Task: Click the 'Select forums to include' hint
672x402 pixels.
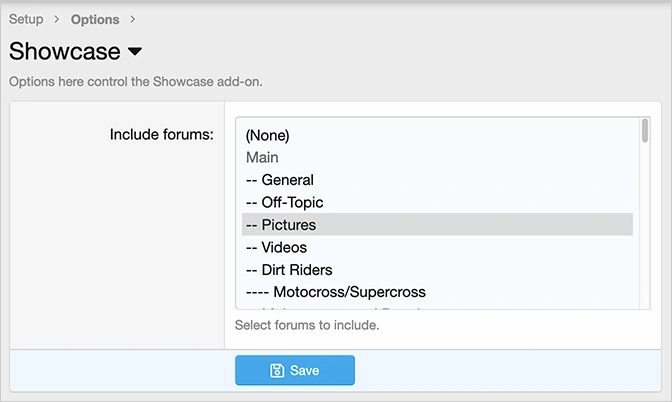Action: pos(307,325)
